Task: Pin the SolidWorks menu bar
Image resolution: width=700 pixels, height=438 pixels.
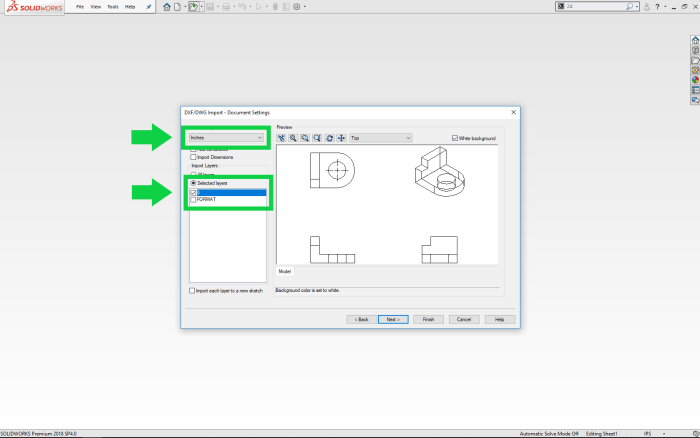Action: pos(149,7)
